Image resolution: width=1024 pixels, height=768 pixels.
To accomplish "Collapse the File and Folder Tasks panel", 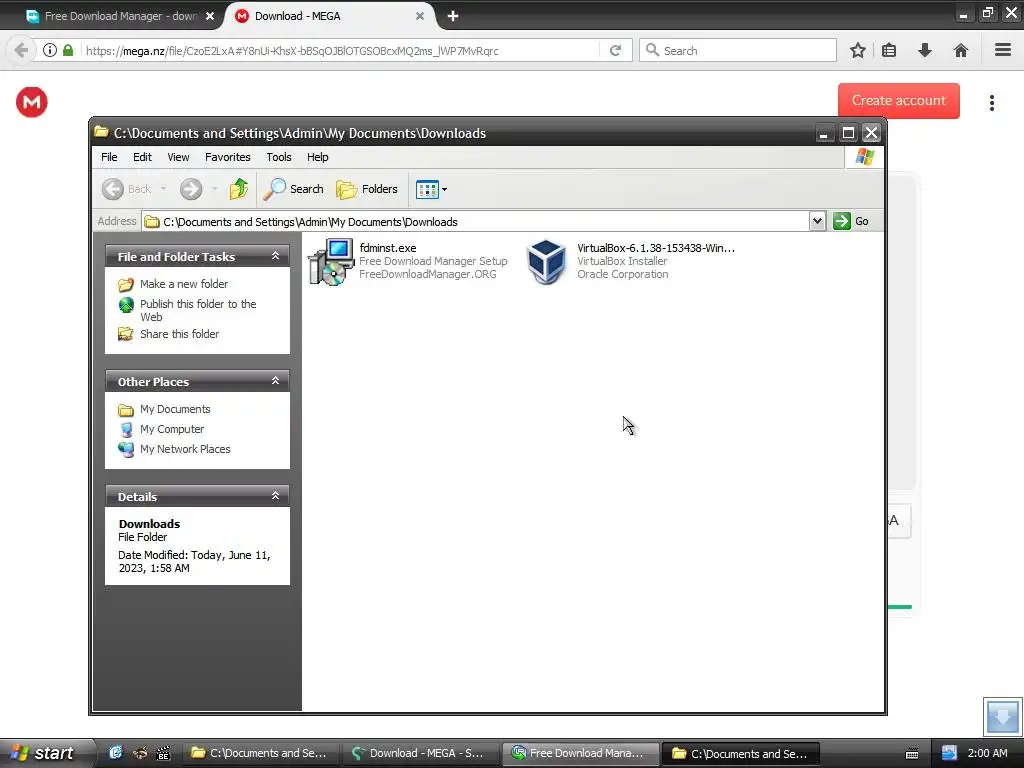I will coord(275,256).
